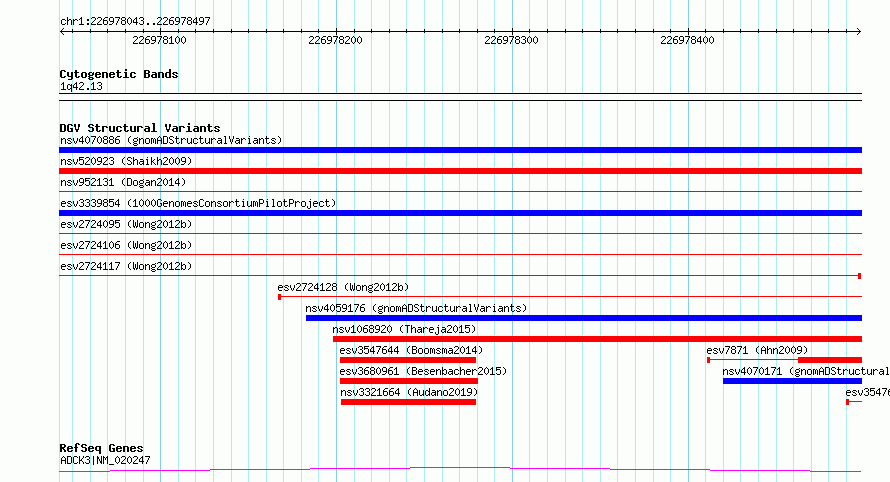Open esv3339854 1000GenomesConsortiumPilotProject label

point(198,203)
